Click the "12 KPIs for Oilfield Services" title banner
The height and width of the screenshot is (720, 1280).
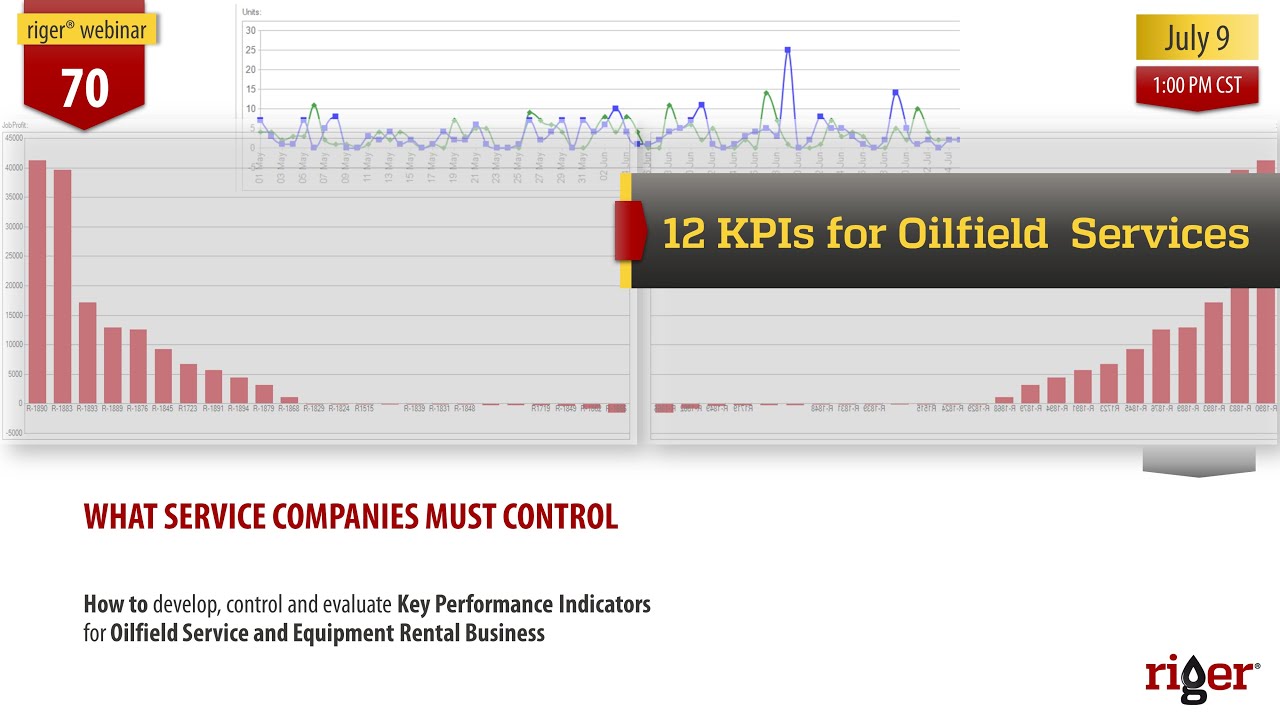(955, 232)
